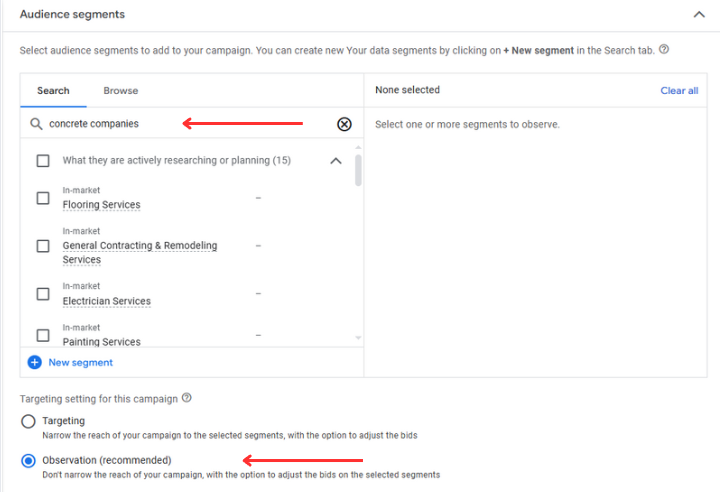The width and height of the screenshot is (720, 492).
Task: Open help icon after Search tab description
Action: click(x=664, y=49)
